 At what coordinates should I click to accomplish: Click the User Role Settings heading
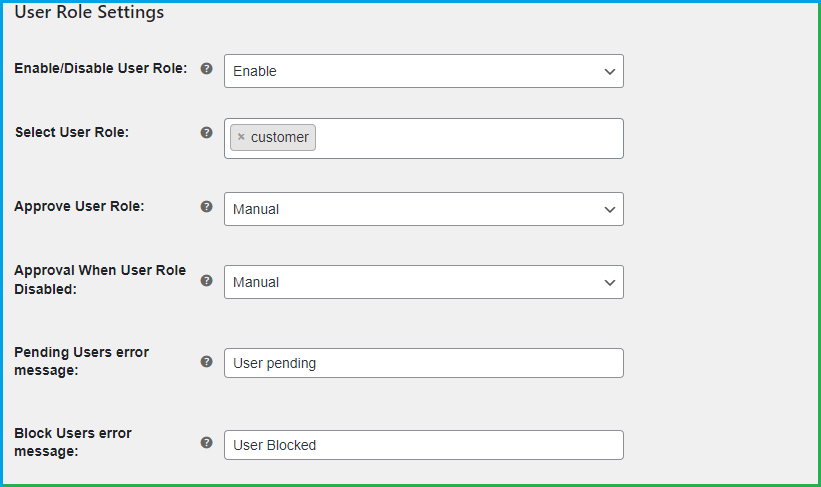coord(89,13)
